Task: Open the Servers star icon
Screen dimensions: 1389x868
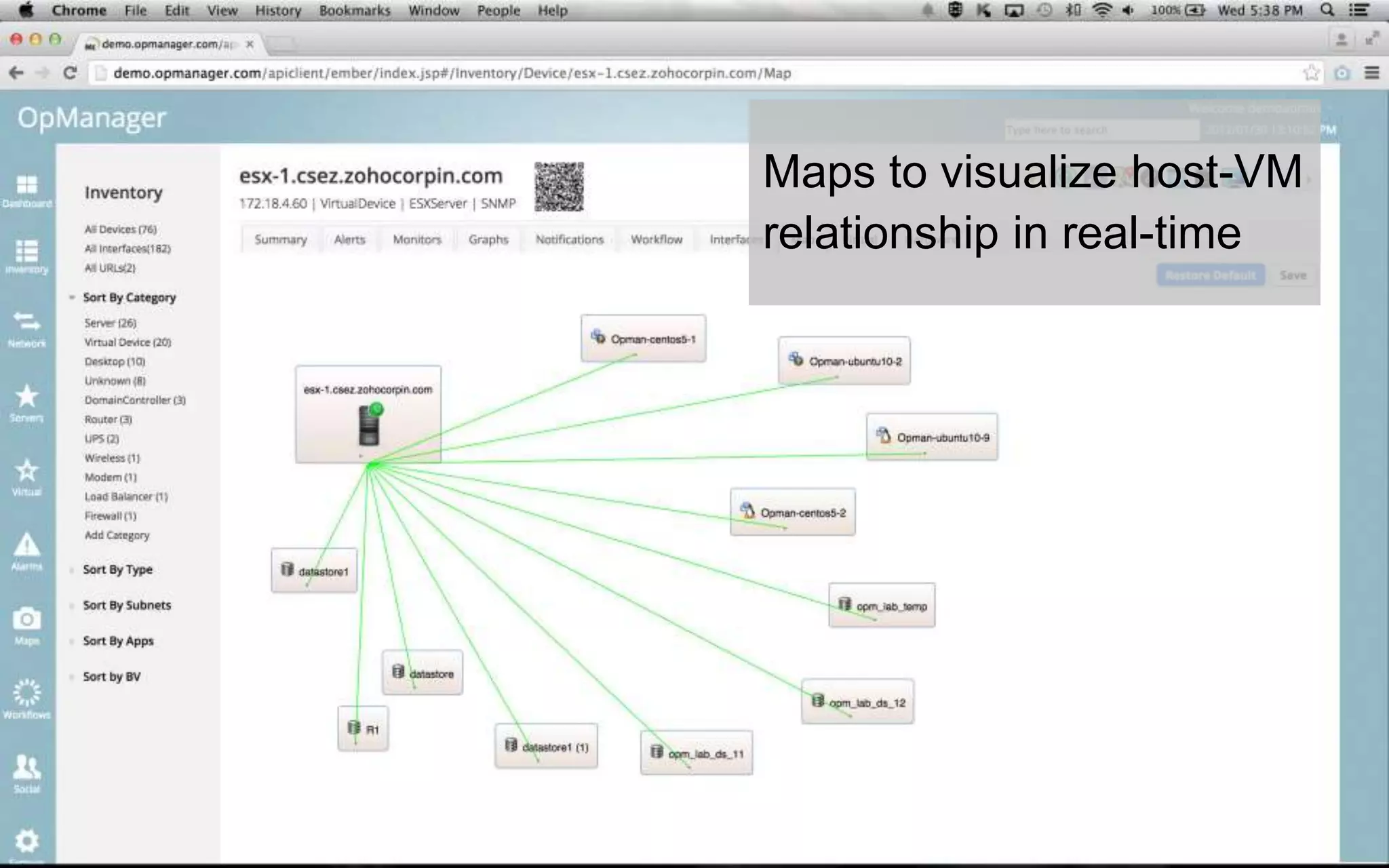Action: (26, 403)
